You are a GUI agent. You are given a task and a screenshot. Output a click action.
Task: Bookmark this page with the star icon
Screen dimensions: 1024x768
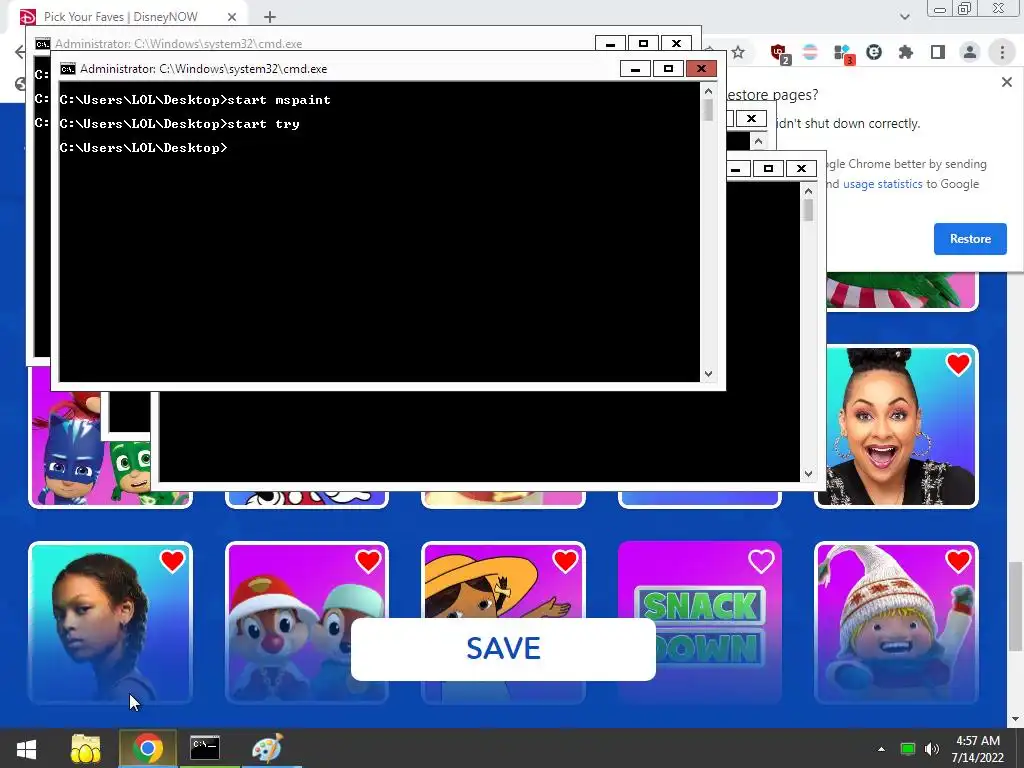click(x=738, y=52)
